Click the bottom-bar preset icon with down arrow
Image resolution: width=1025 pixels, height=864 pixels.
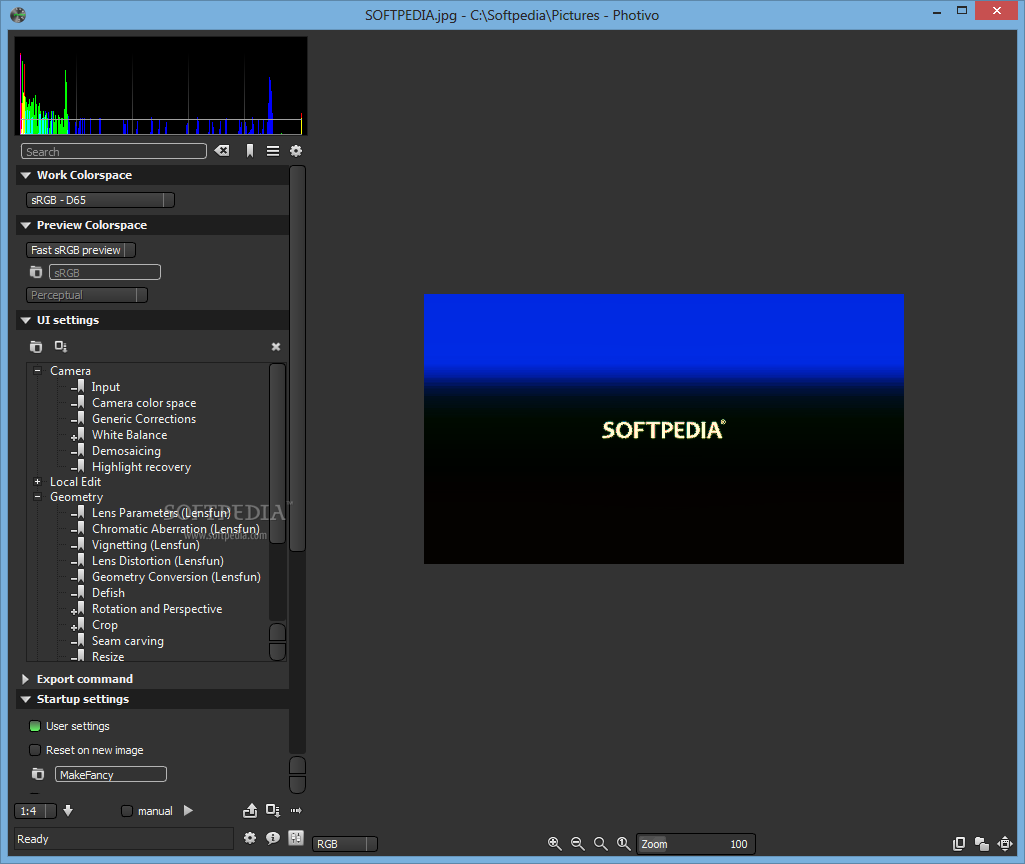pos(273,810)
